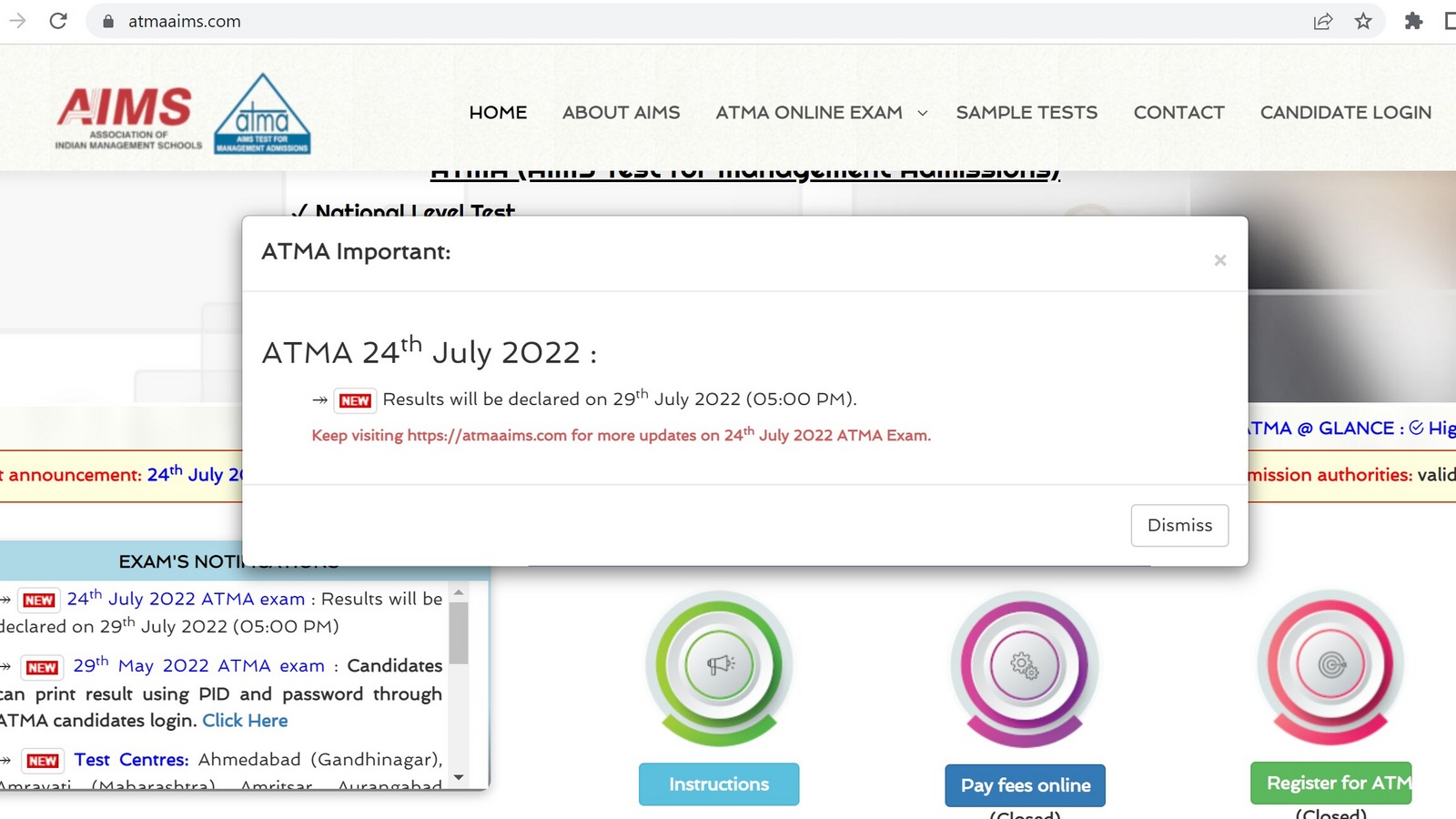Viewport: 1456px width, 819px height.
Task: Open the browser extensions puzzle icon
Action: 1413,21
